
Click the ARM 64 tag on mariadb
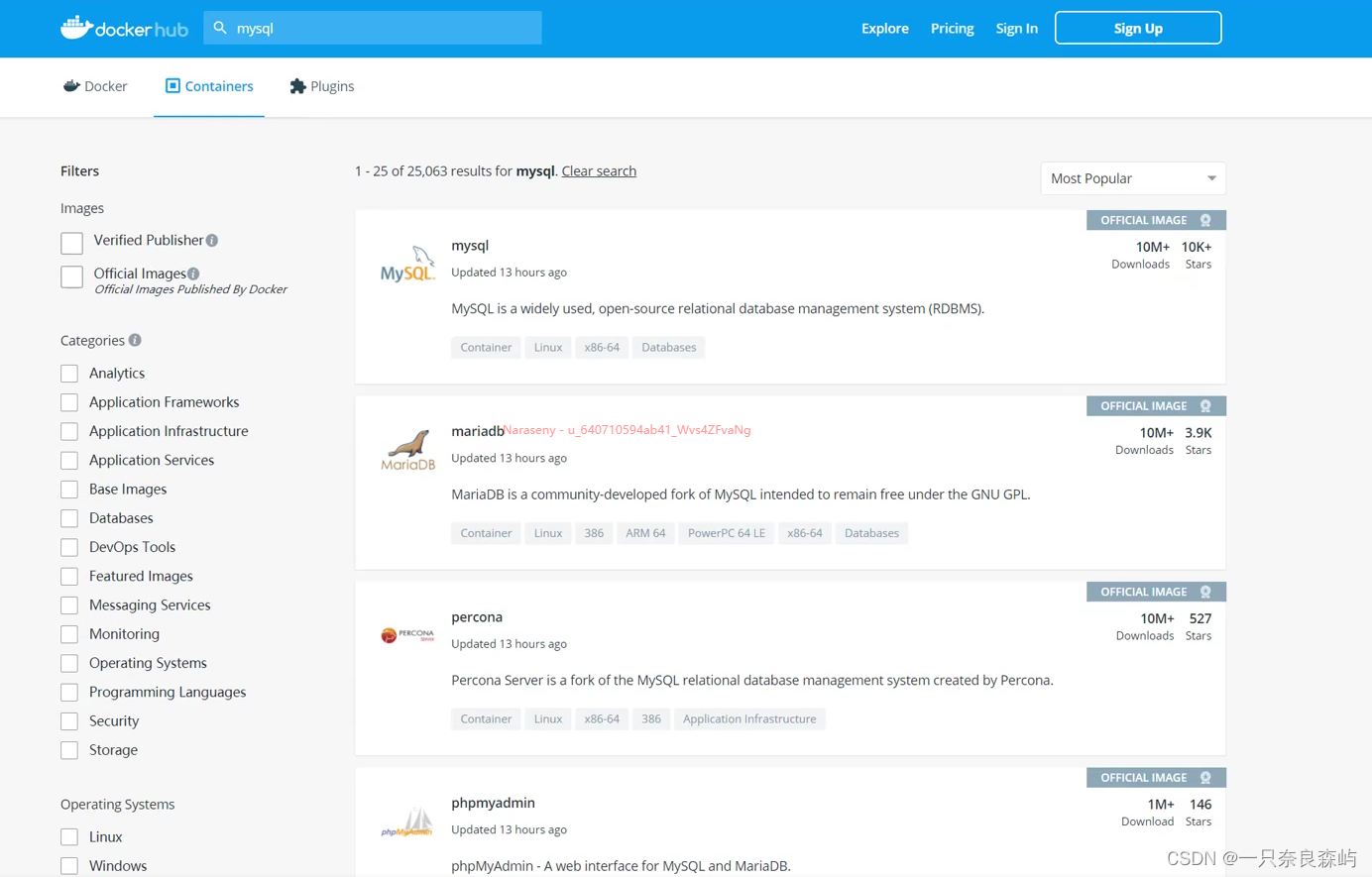pos(645,533)
